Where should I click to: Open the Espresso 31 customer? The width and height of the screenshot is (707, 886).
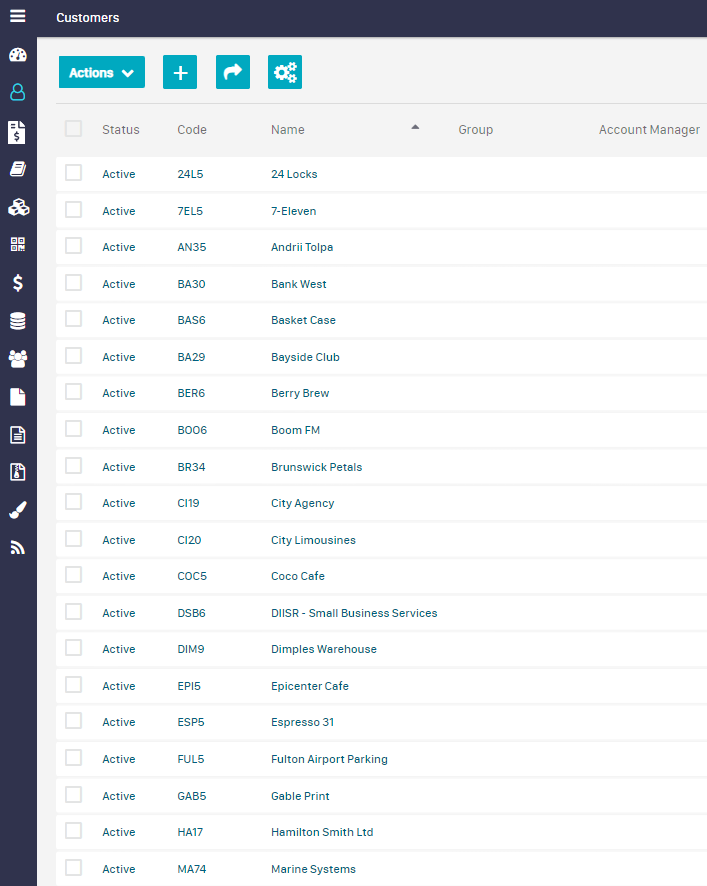coord(302,722)
